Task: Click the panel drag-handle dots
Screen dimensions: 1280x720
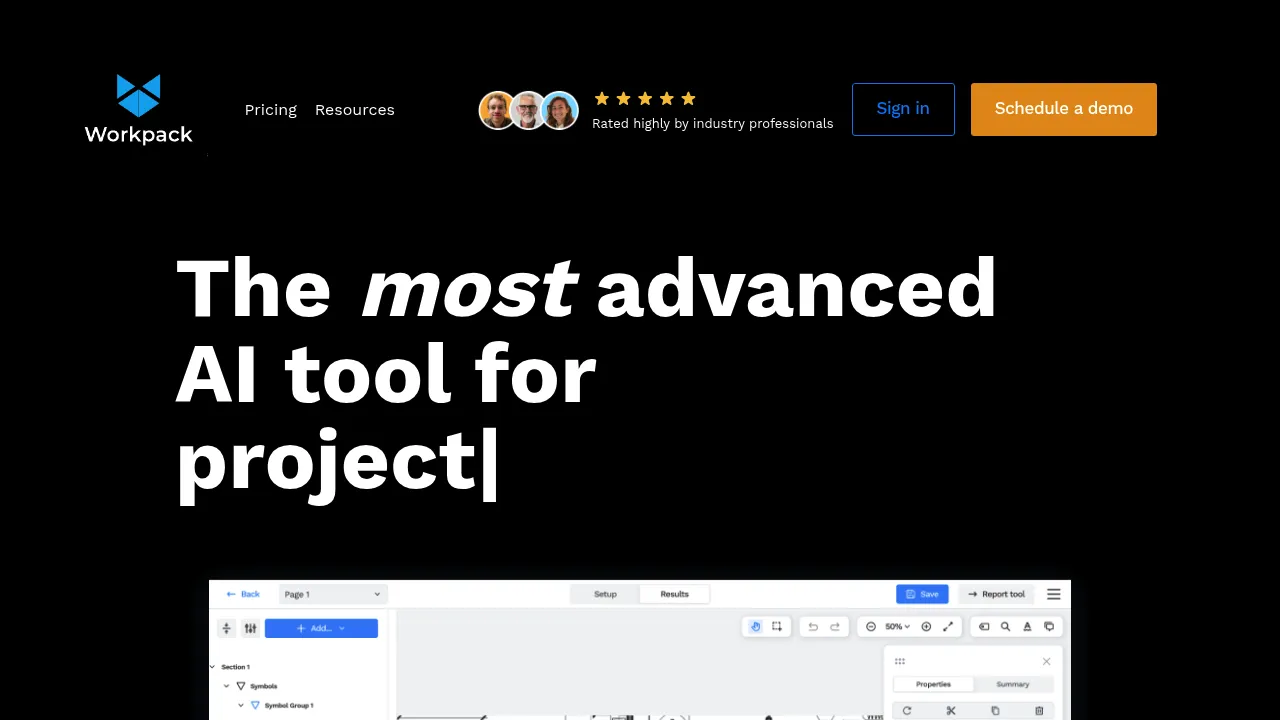Action: (900, 661)
